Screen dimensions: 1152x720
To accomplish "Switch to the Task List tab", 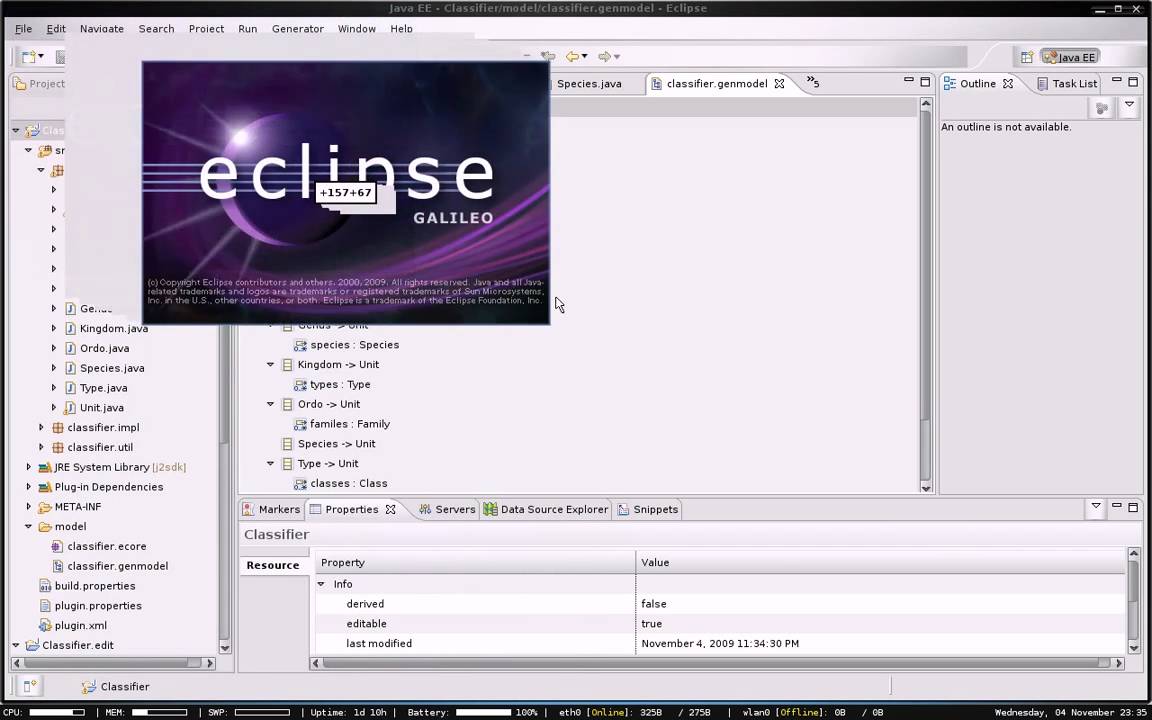I will (1067, 84).
